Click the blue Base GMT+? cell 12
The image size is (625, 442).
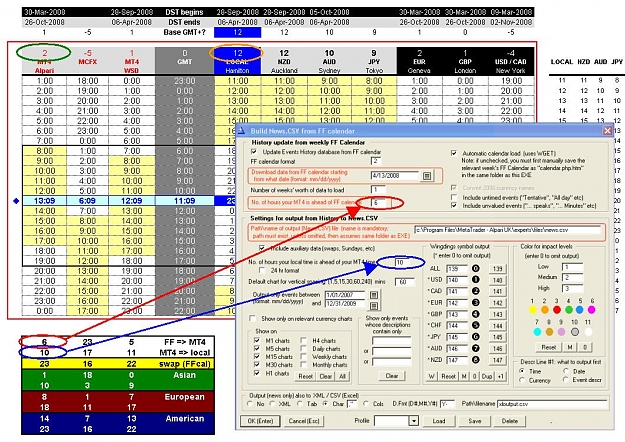point(238,32)
